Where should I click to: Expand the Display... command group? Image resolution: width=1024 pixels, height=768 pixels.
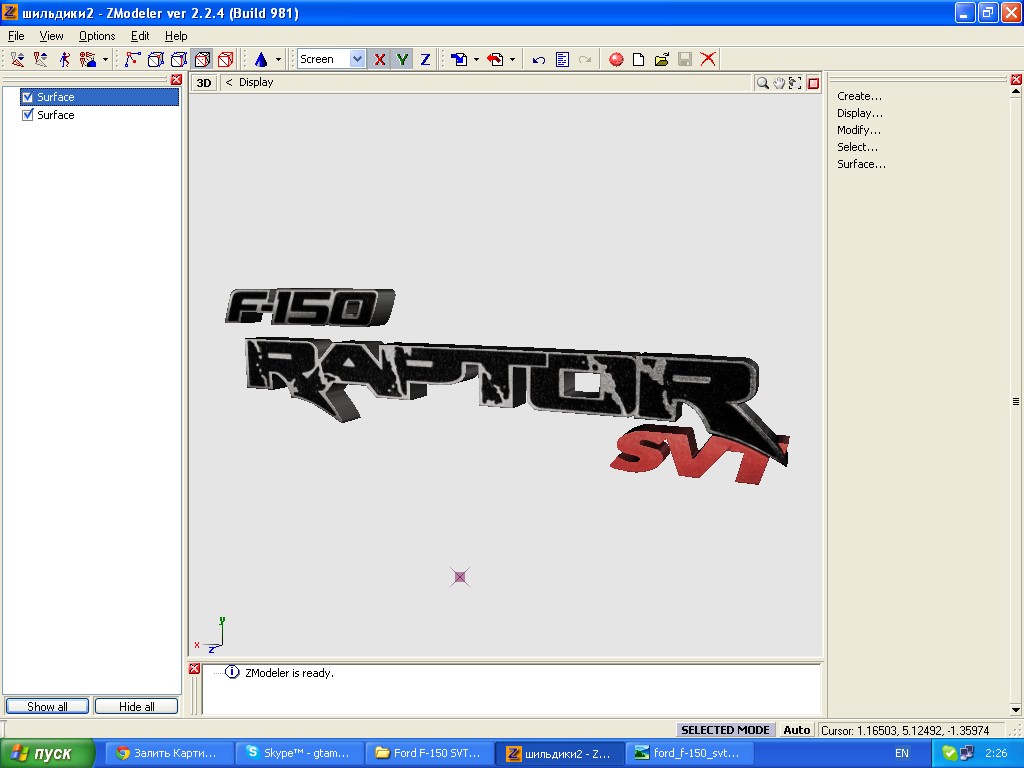860,113
